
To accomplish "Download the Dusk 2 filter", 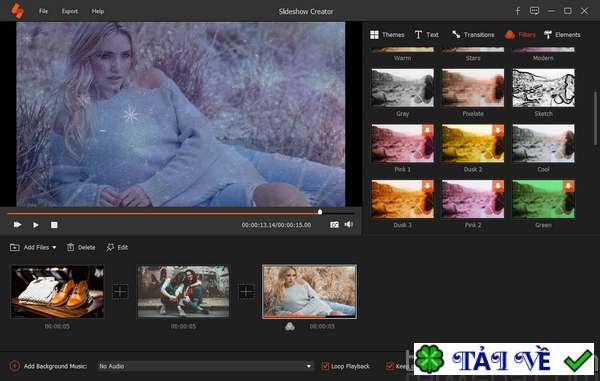I will click(498, 130).
